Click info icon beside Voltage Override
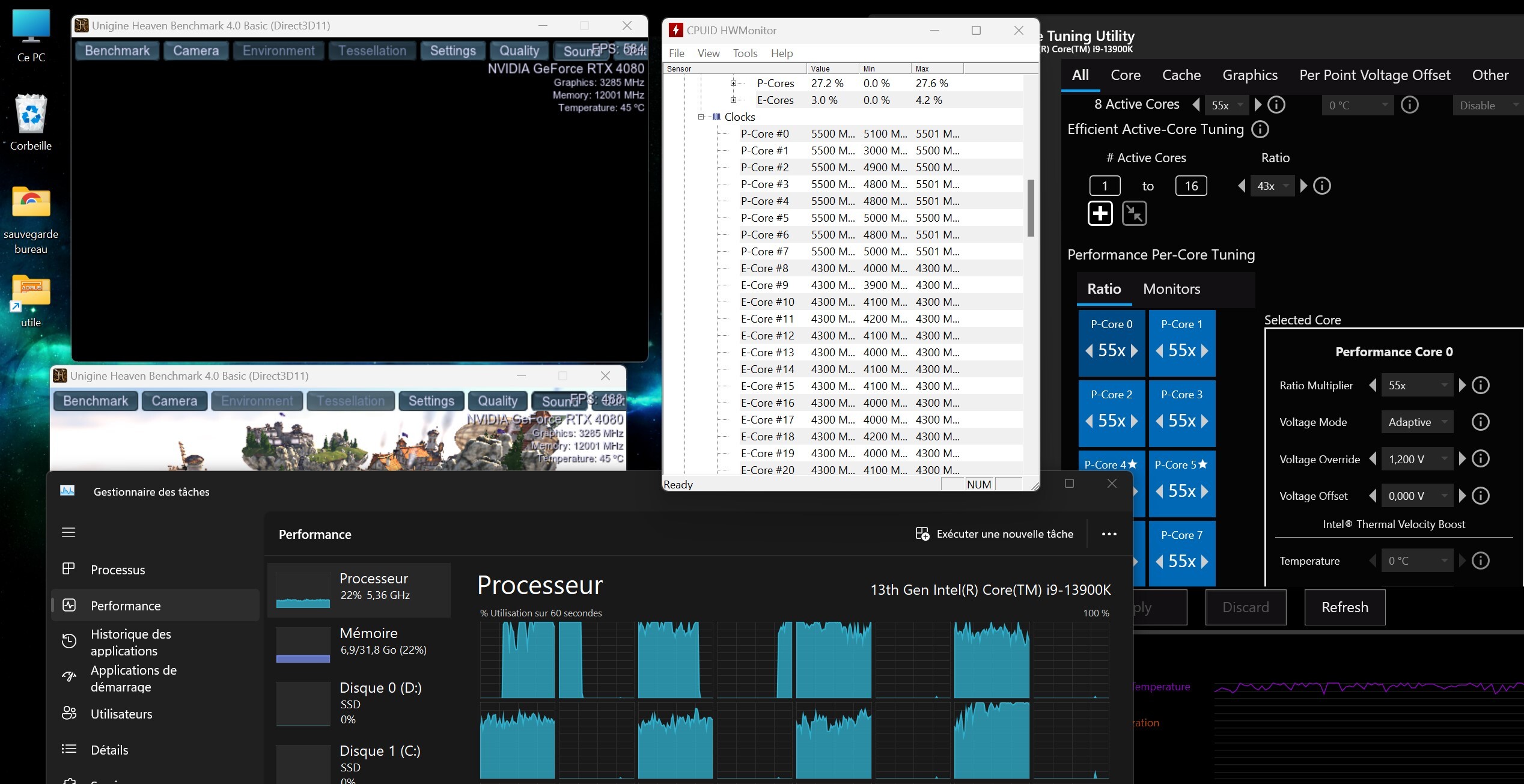The width and height of the screenshot is (1524, 784). [x=1480, y=459]
